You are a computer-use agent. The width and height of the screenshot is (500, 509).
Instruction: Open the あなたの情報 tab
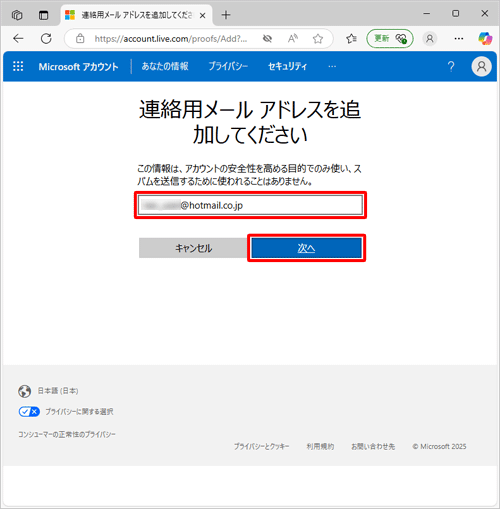[x=165, y=66]
